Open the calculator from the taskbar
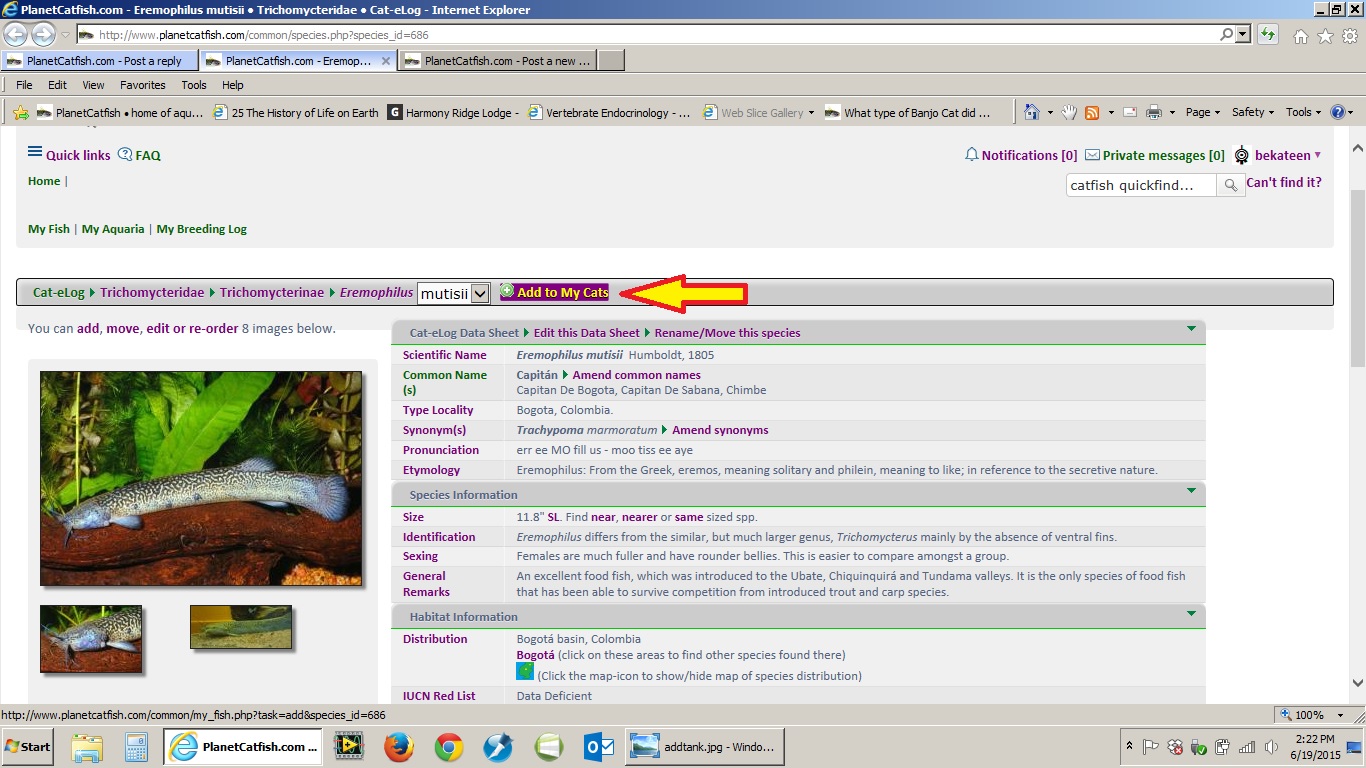Screen dimensions: 1366x768 point(136,746)
